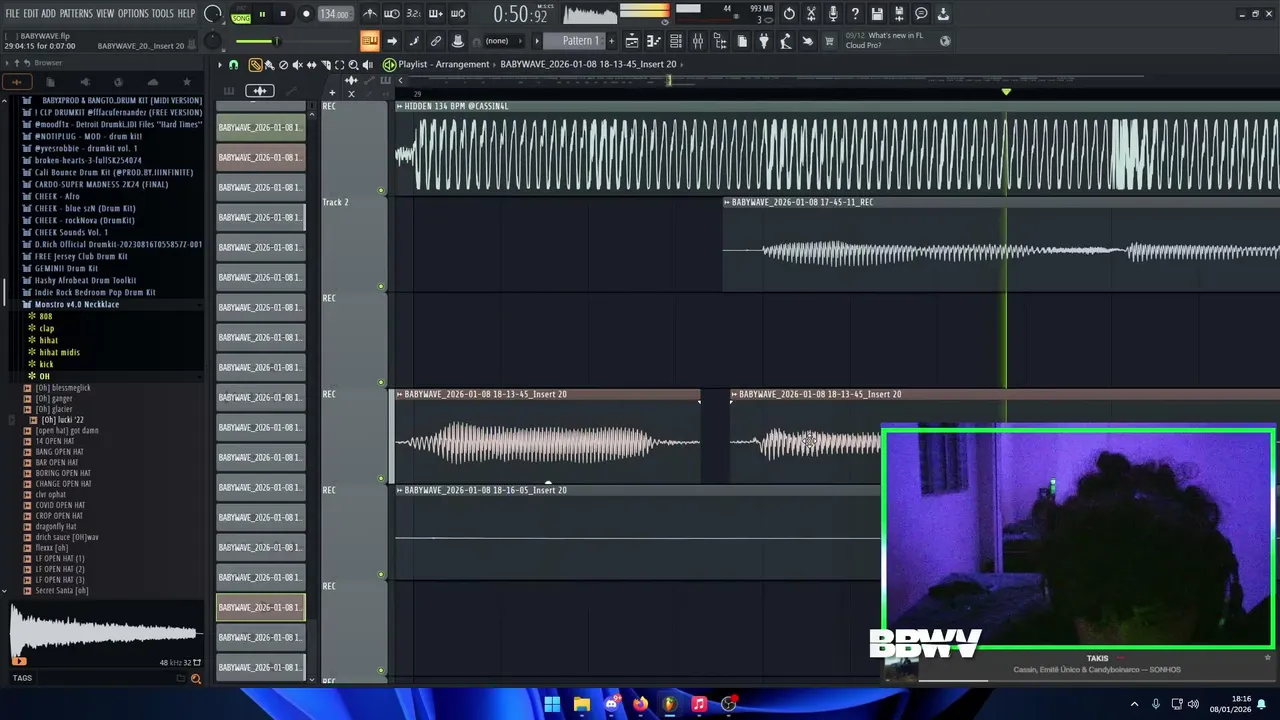
Task: Open the 17-45-11_REC clip menu arrow
Action: [727, 202]
